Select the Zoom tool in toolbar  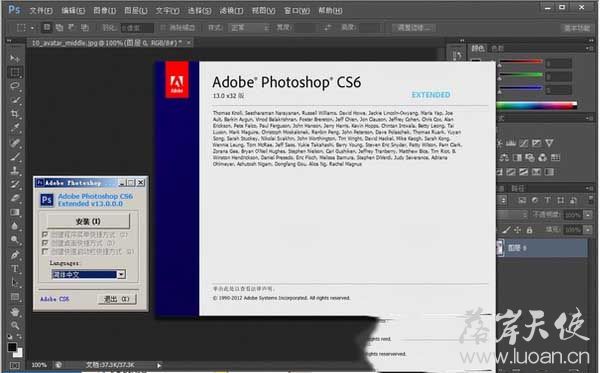15,326
